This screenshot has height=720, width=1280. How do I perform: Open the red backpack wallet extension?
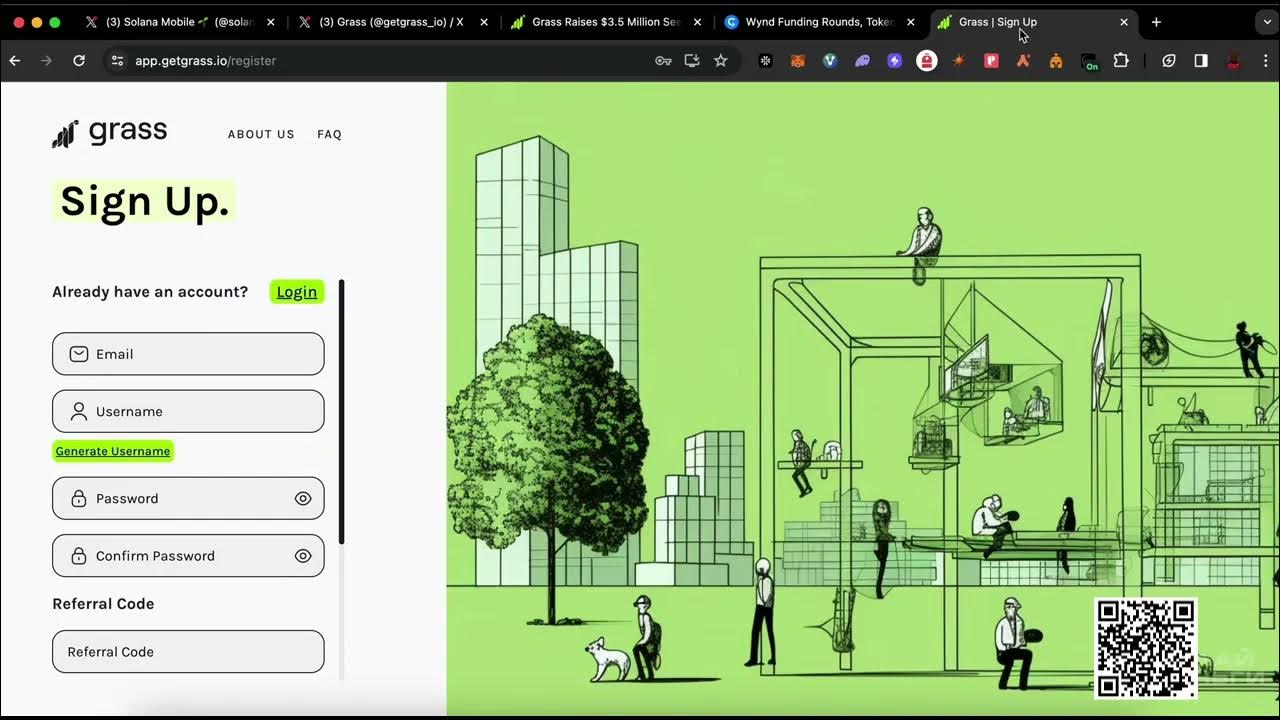(x=927, y=61)
